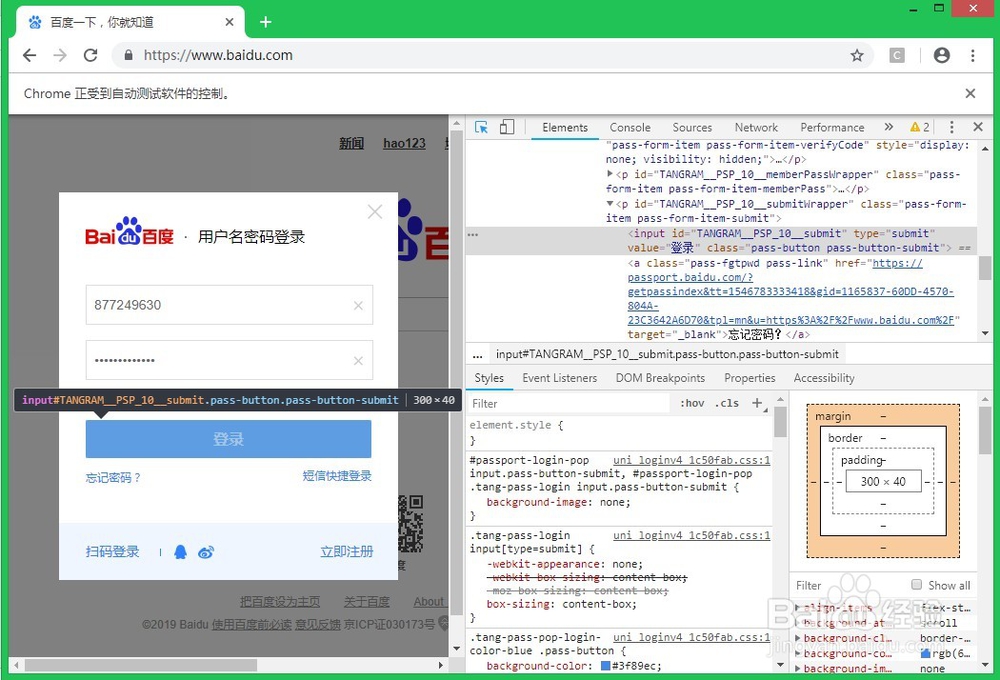Go back in browser history
Viewport: 1000px width, 680px height.
click(x=29, y=55)
